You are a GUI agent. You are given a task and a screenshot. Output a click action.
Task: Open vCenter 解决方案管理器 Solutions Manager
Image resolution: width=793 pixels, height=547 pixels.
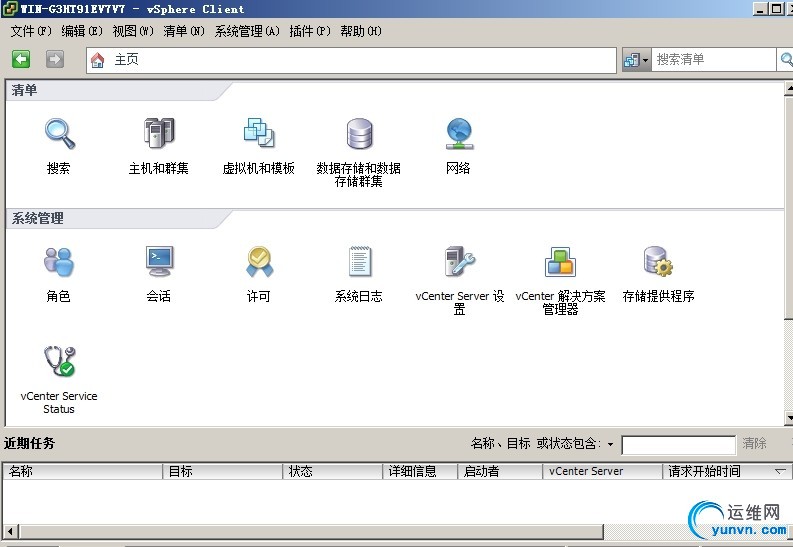560,280
